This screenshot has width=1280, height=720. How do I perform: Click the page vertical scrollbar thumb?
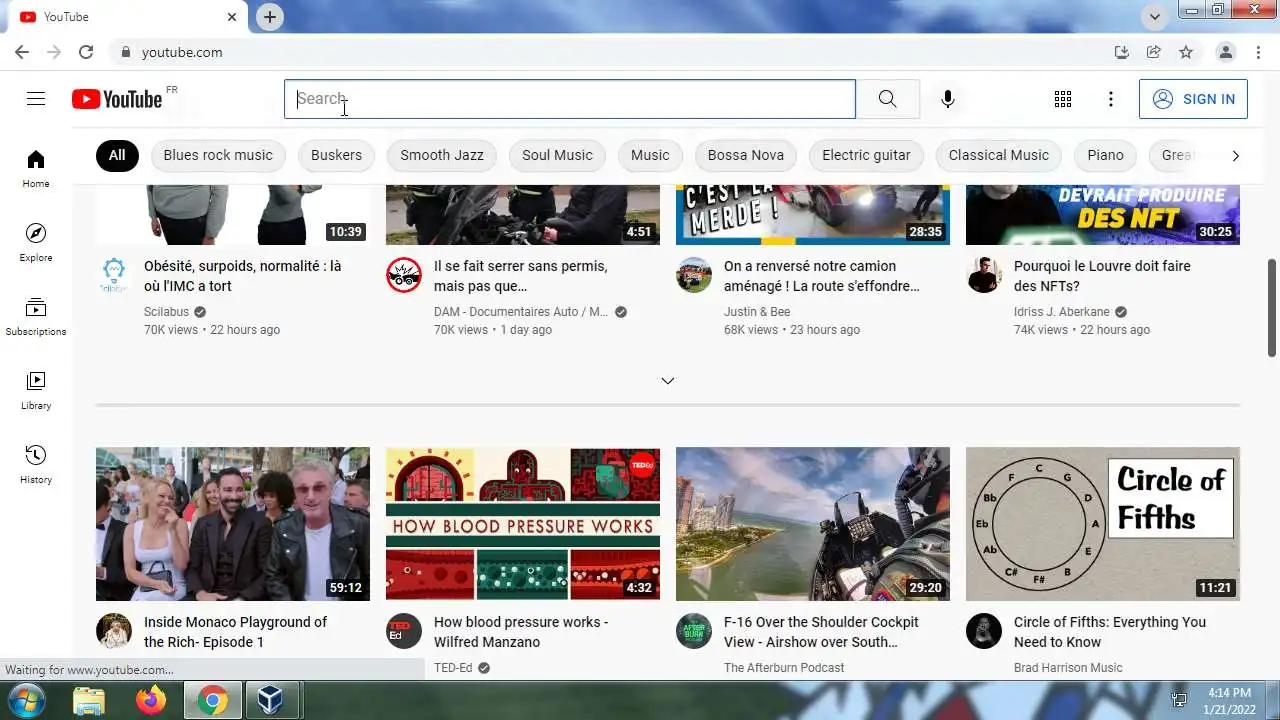[x=1272, y=307]
